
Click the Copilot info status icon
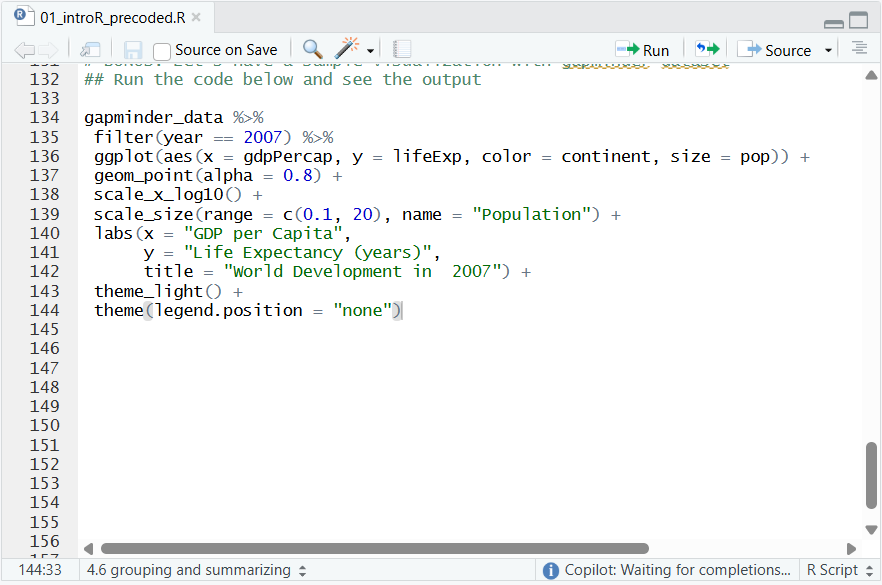550,570
